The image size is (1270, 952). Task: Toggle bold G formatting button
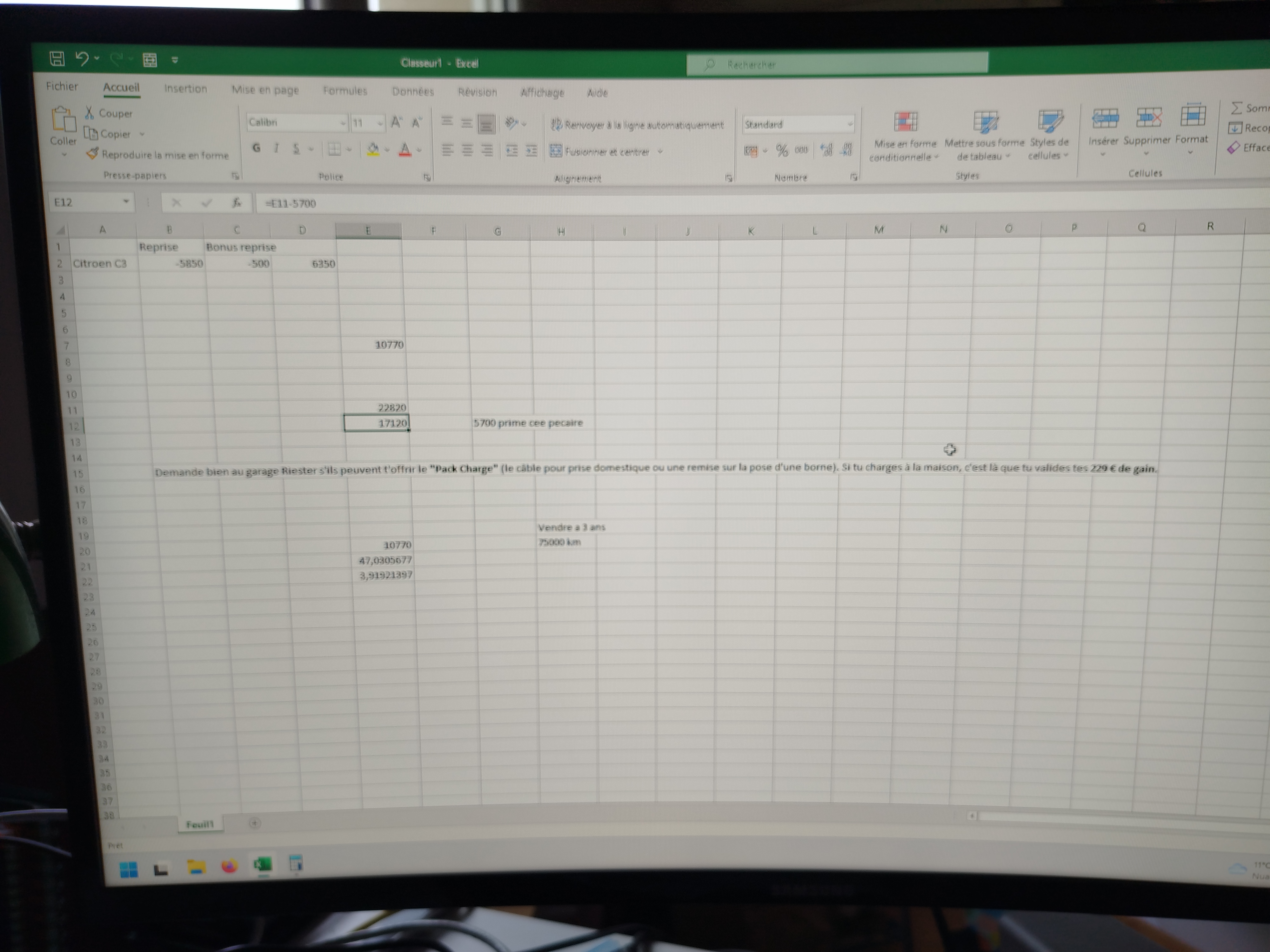[256, 149]
